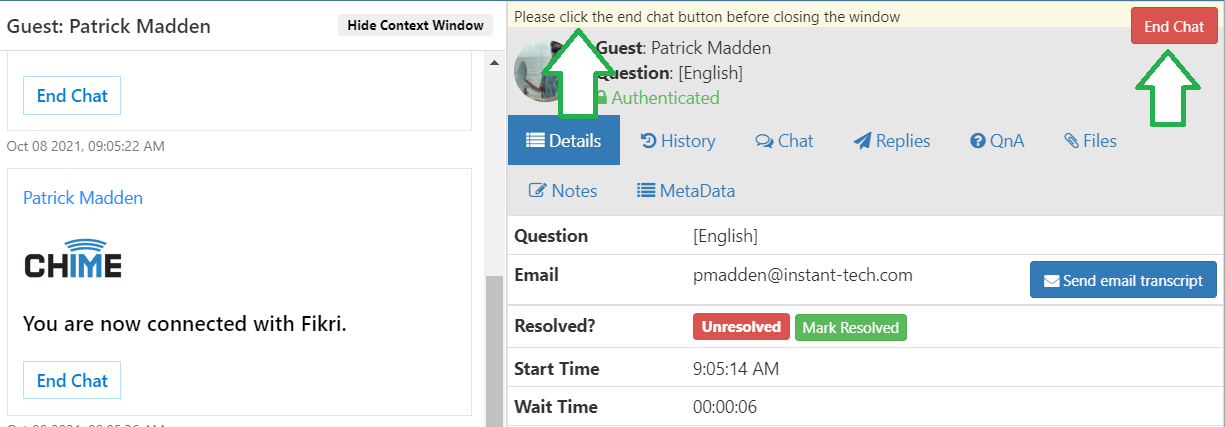This screenshot has width=1226, height=427.
Task: Switch to the Files tab
Action: (x=1090, y=141)
